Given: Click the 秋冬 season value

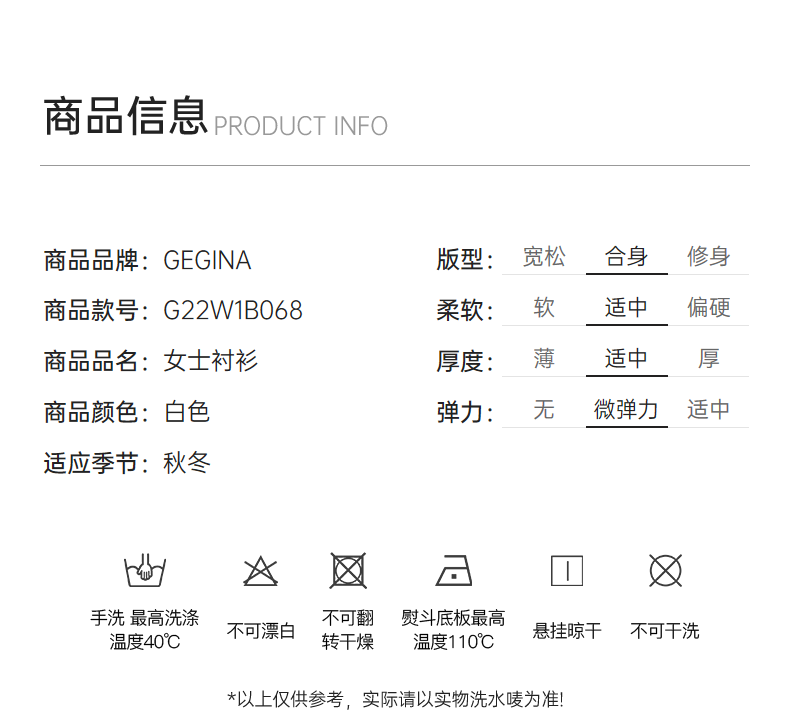Looking at the screenshot, I should click(x=187, y=463).
